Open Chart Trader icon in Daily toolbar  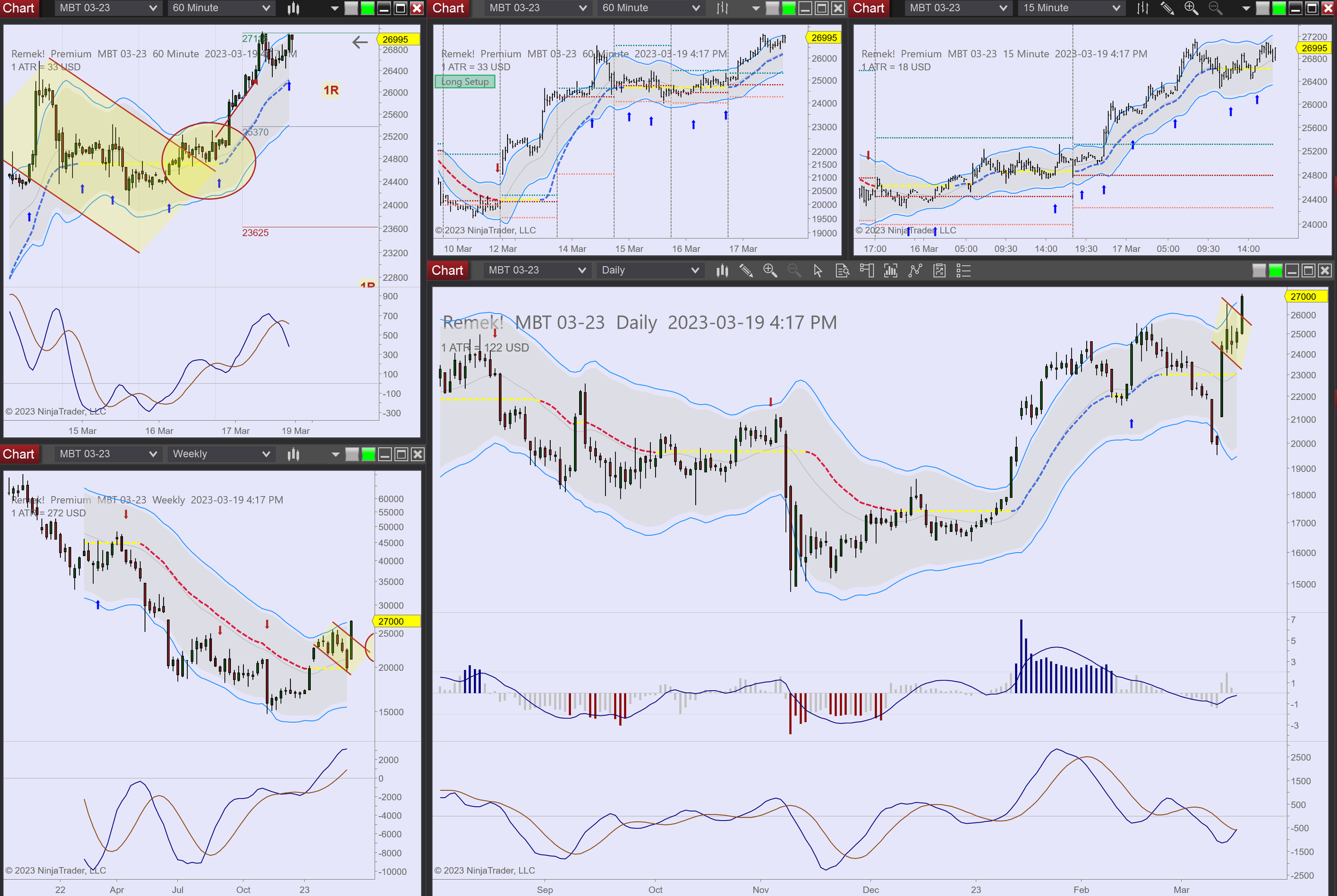866,271
